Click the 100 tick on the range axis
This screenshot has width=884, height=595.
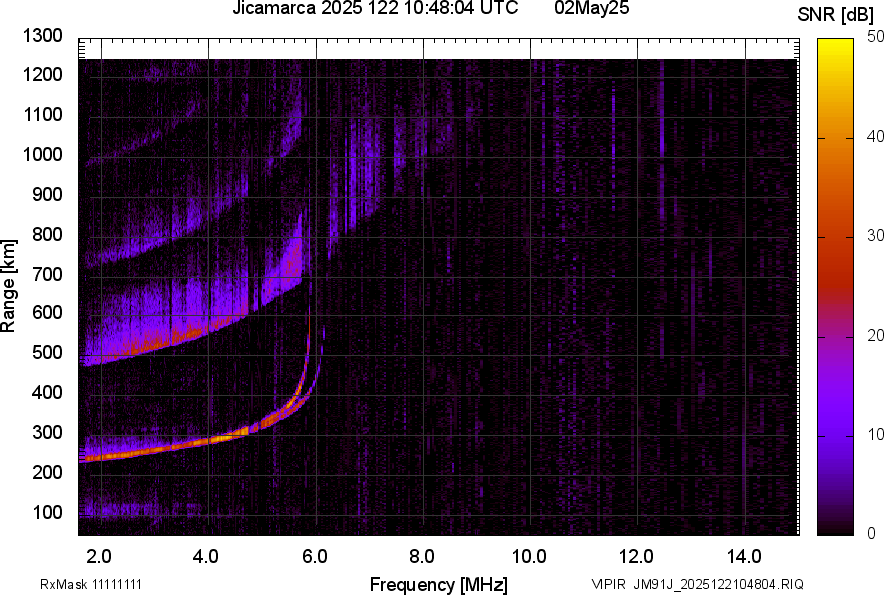47,512
